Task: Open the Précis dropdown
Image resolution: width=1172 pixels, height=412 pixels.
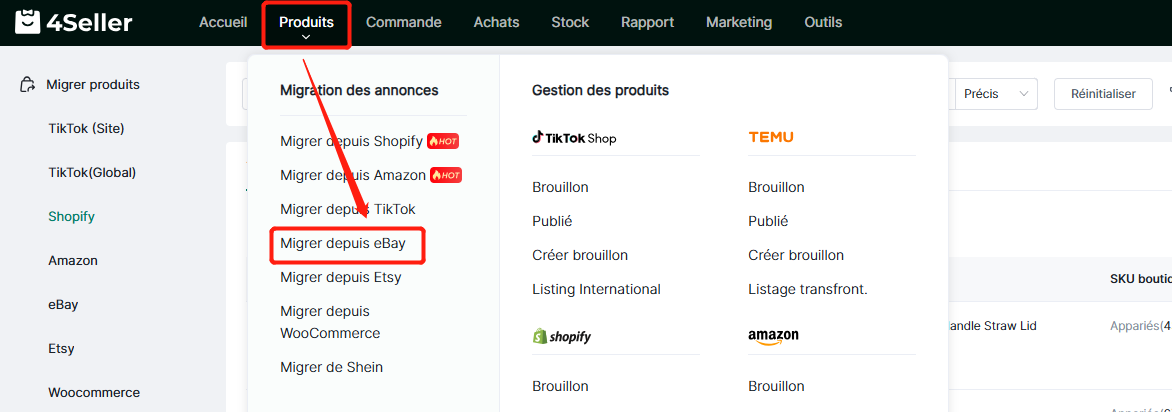Action: pos(996,94)
